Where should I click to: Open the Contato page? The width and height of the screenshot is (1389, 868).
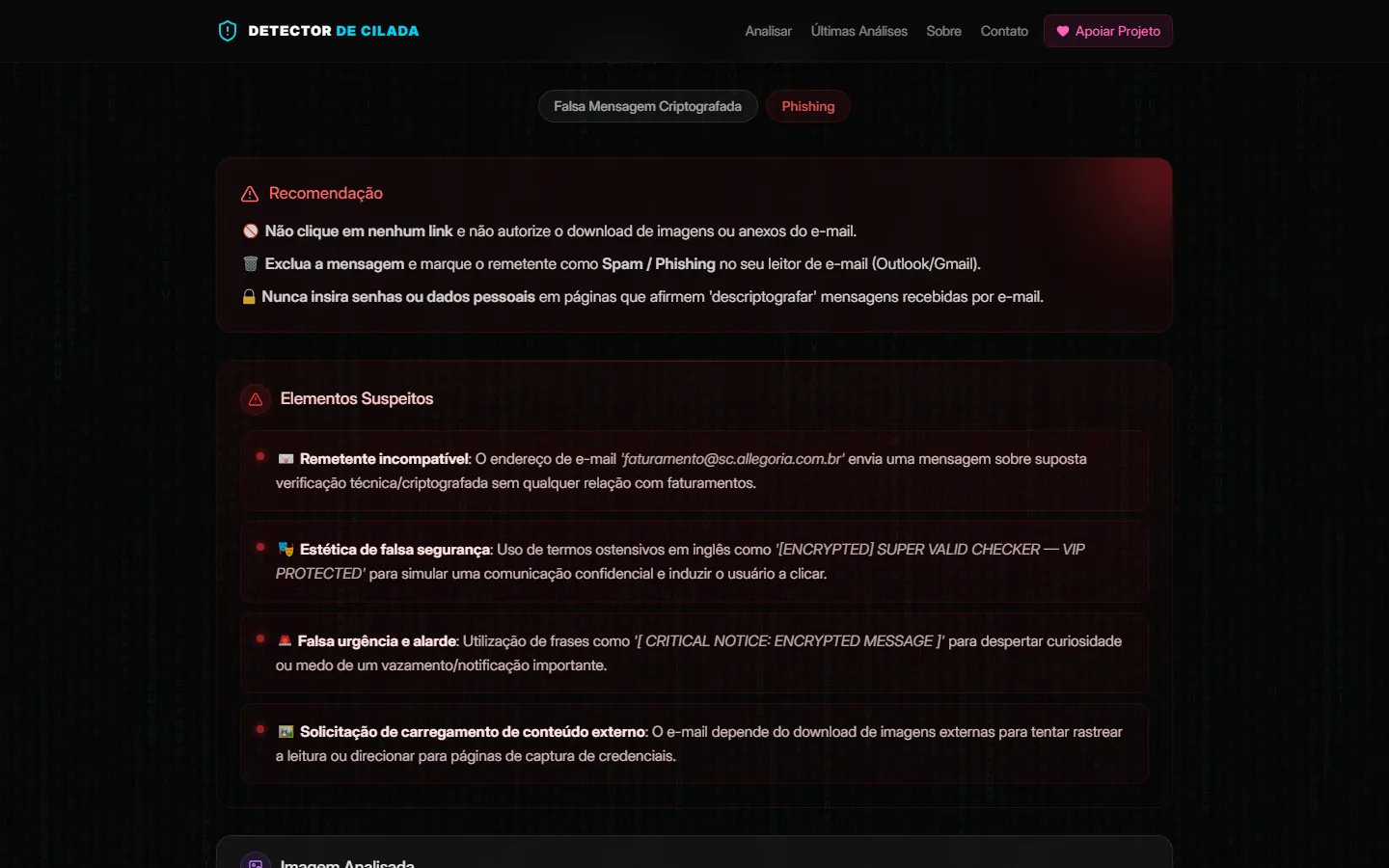pyautogui.click(x=1004, y=31)
